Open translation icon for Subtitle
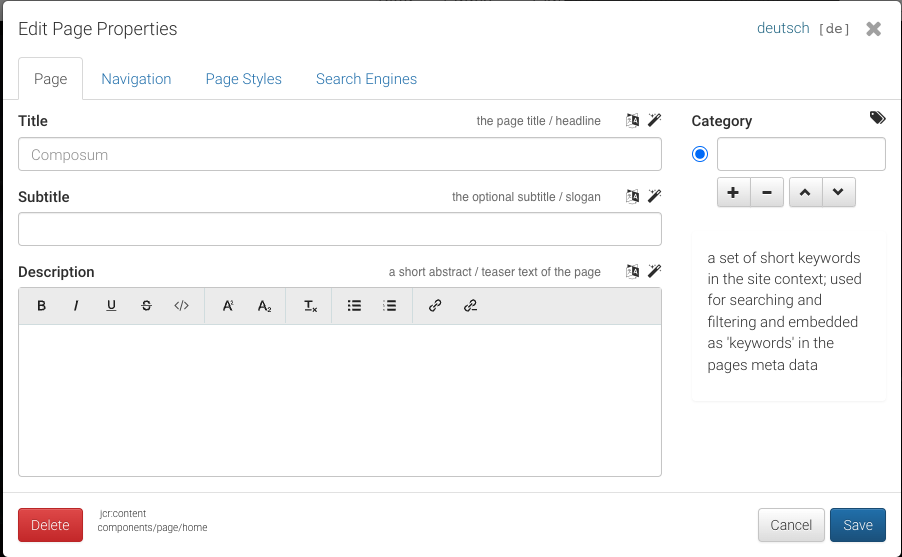Viewport: 902px width, 557px height. [x=632, y=196]
